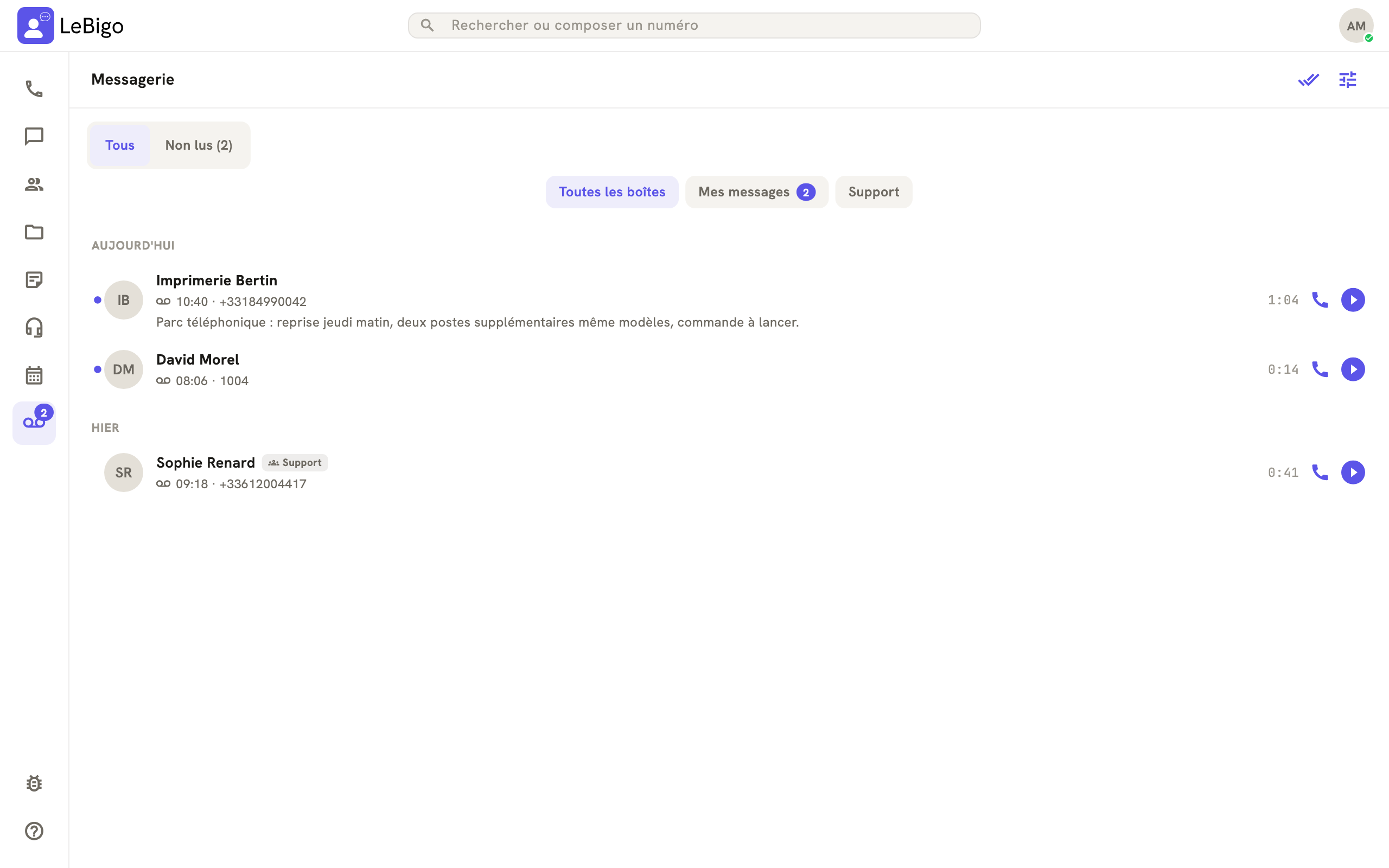Open the bug report icon
The width and height of the screenshot is (1389, 868).
tap(34, 783)
